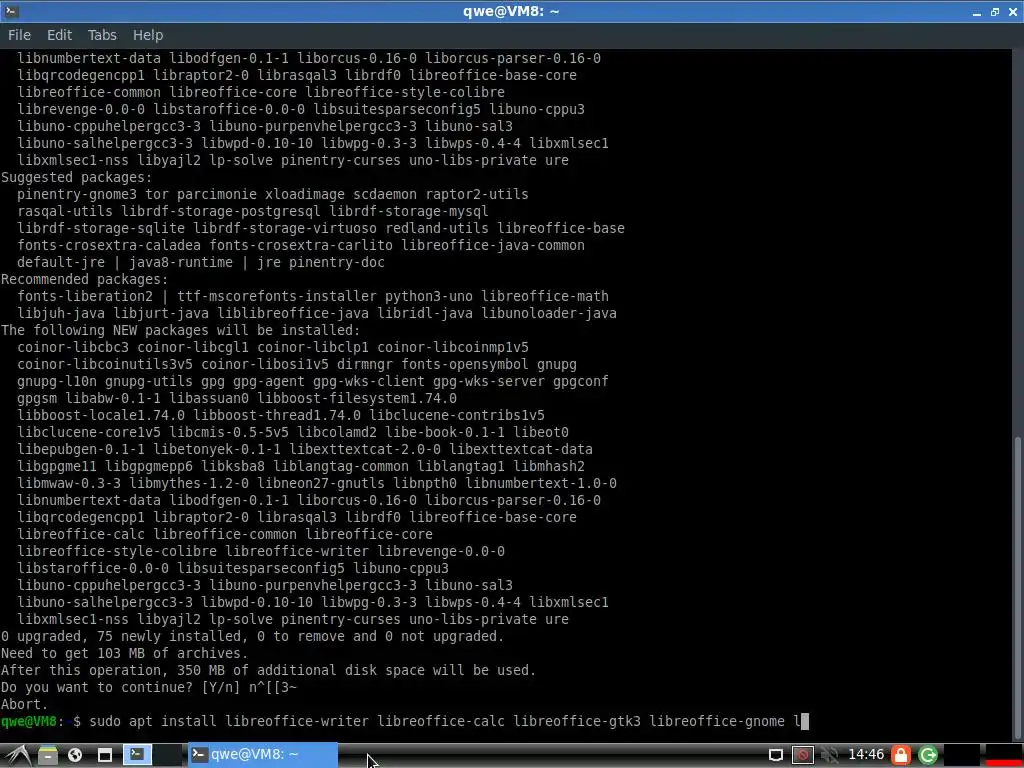
Task: Click 'libreoffice-java-common' package name
Action: pos(493,246)
